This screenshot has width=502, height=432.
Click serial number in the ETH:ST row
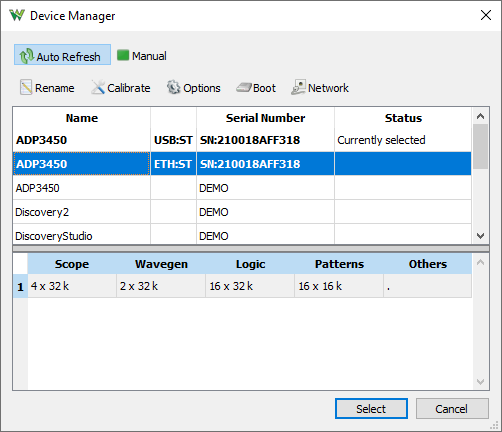pyautogui.click(x=265, y=164)
